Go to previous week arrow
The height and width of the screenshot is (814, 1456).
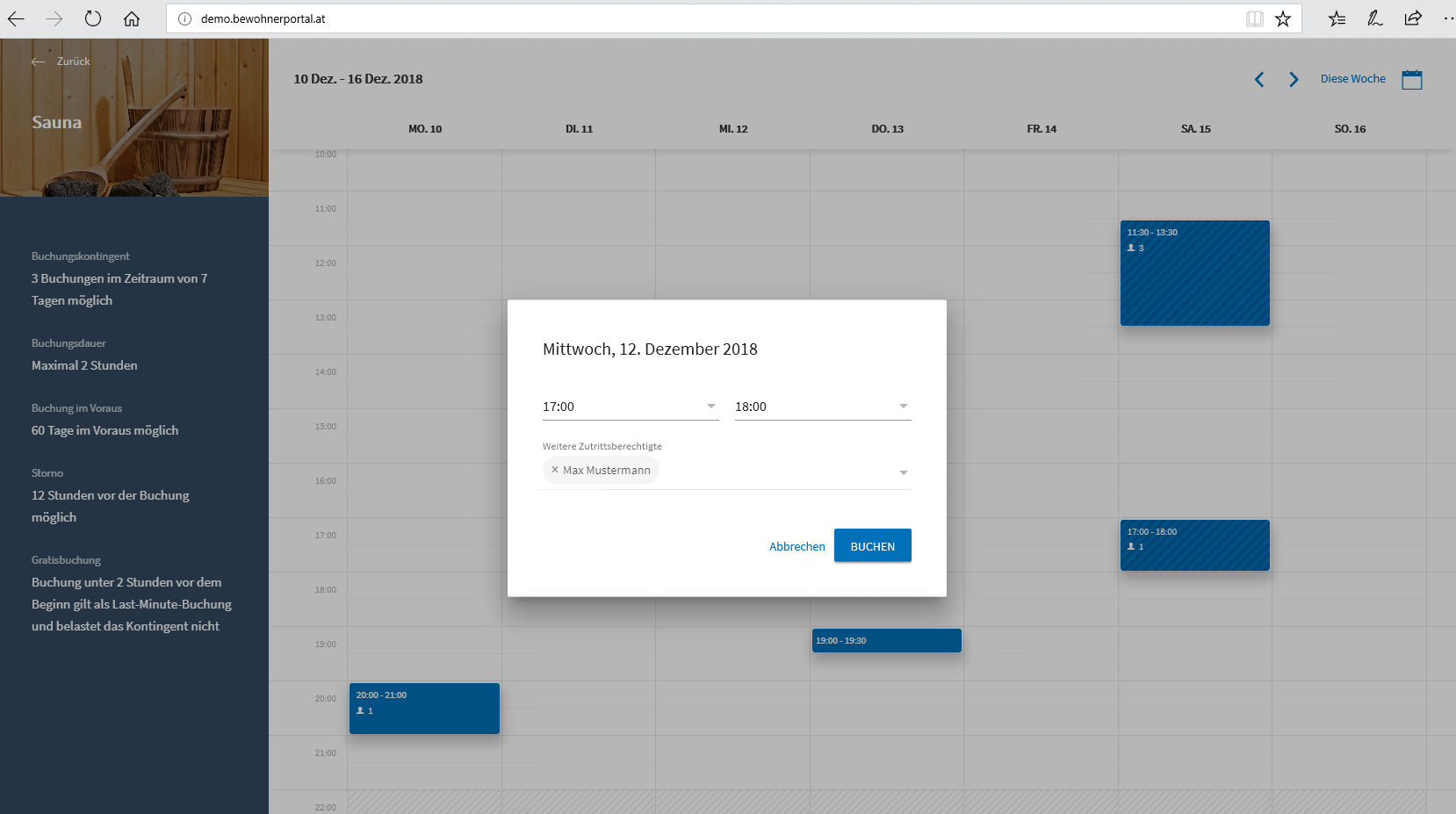click(1259, 79)
